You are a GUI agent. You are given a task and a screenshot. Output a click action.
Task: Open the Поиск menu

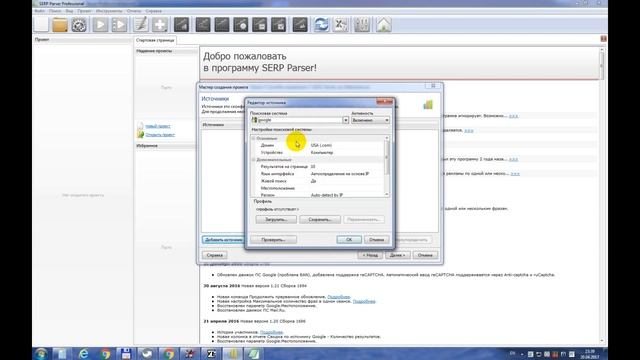(x=55, y=11)
